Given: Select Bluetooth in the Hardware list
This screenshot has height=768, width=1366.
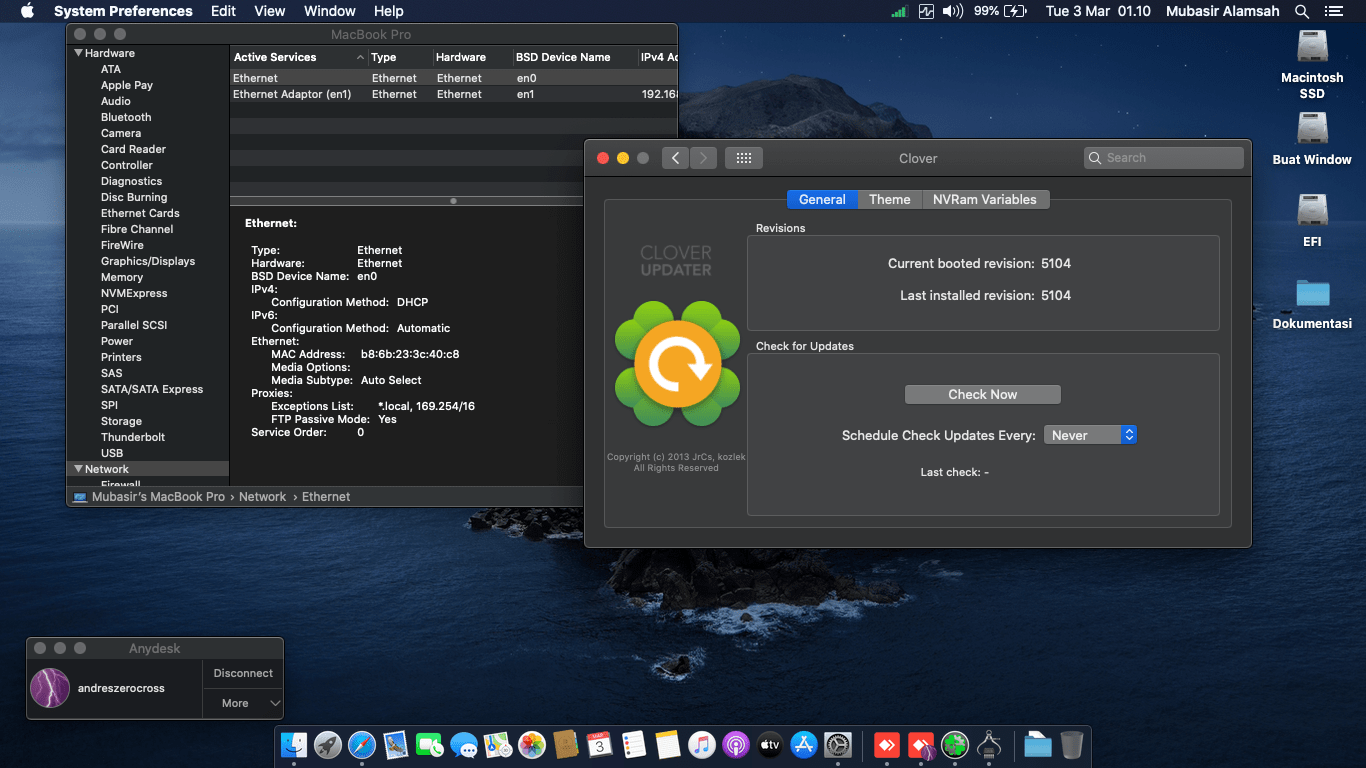Looking at the screenshot, I should 126,117.
